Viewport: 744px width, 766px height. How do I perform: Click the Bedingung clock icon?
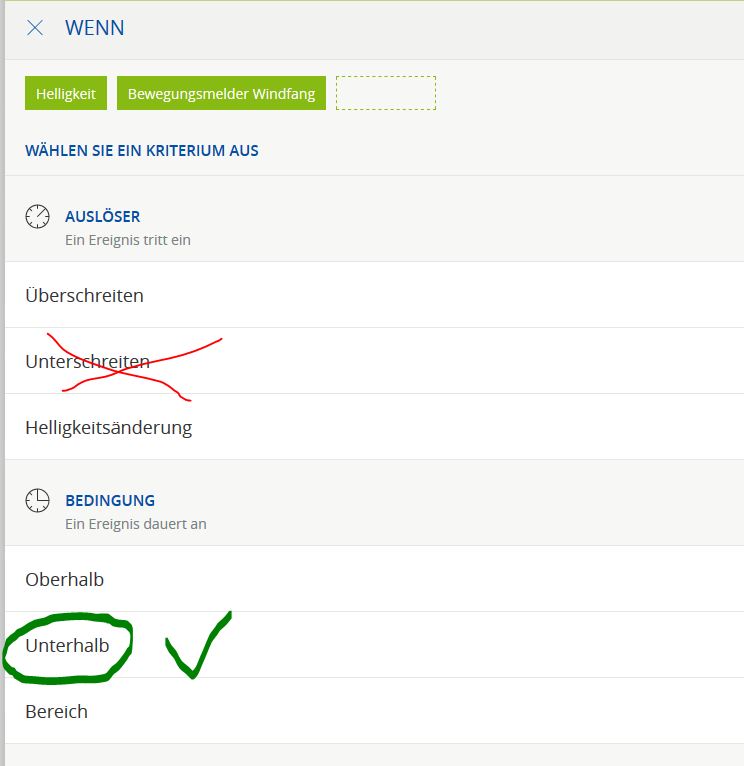(37, 501)
